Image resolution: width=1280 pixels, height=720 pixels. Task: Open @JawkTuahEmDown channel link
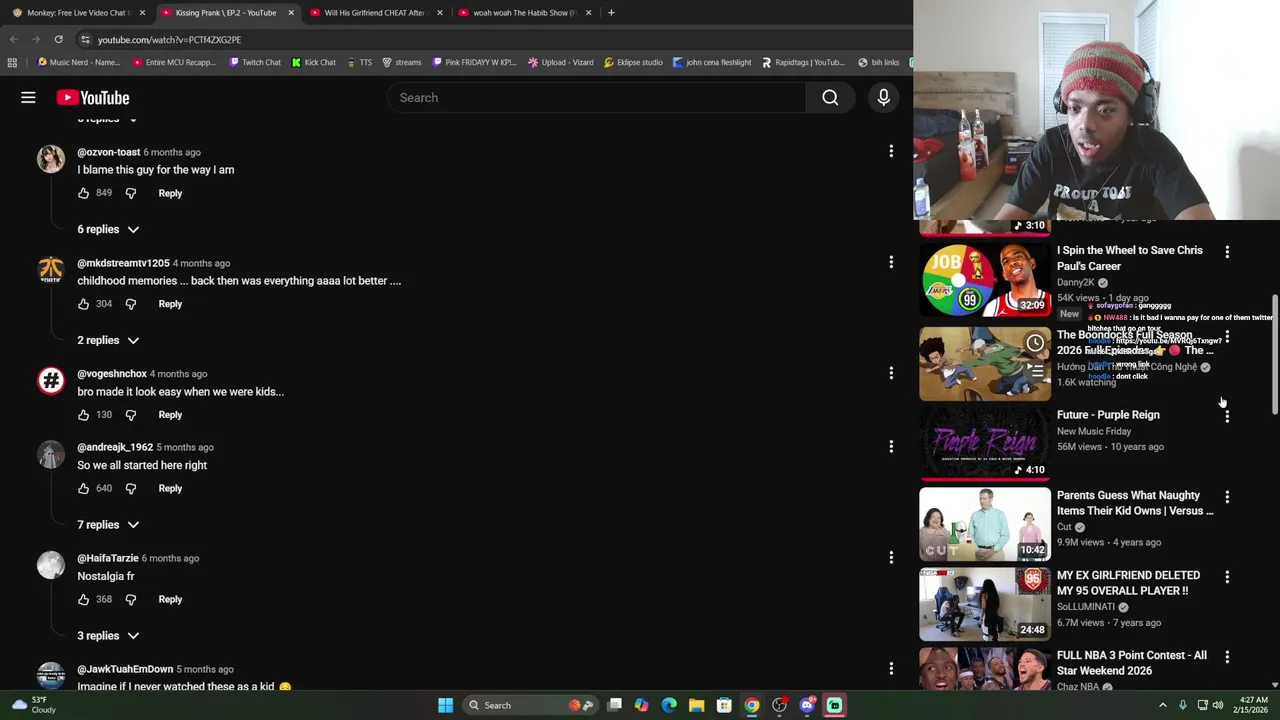click(125, 669)
